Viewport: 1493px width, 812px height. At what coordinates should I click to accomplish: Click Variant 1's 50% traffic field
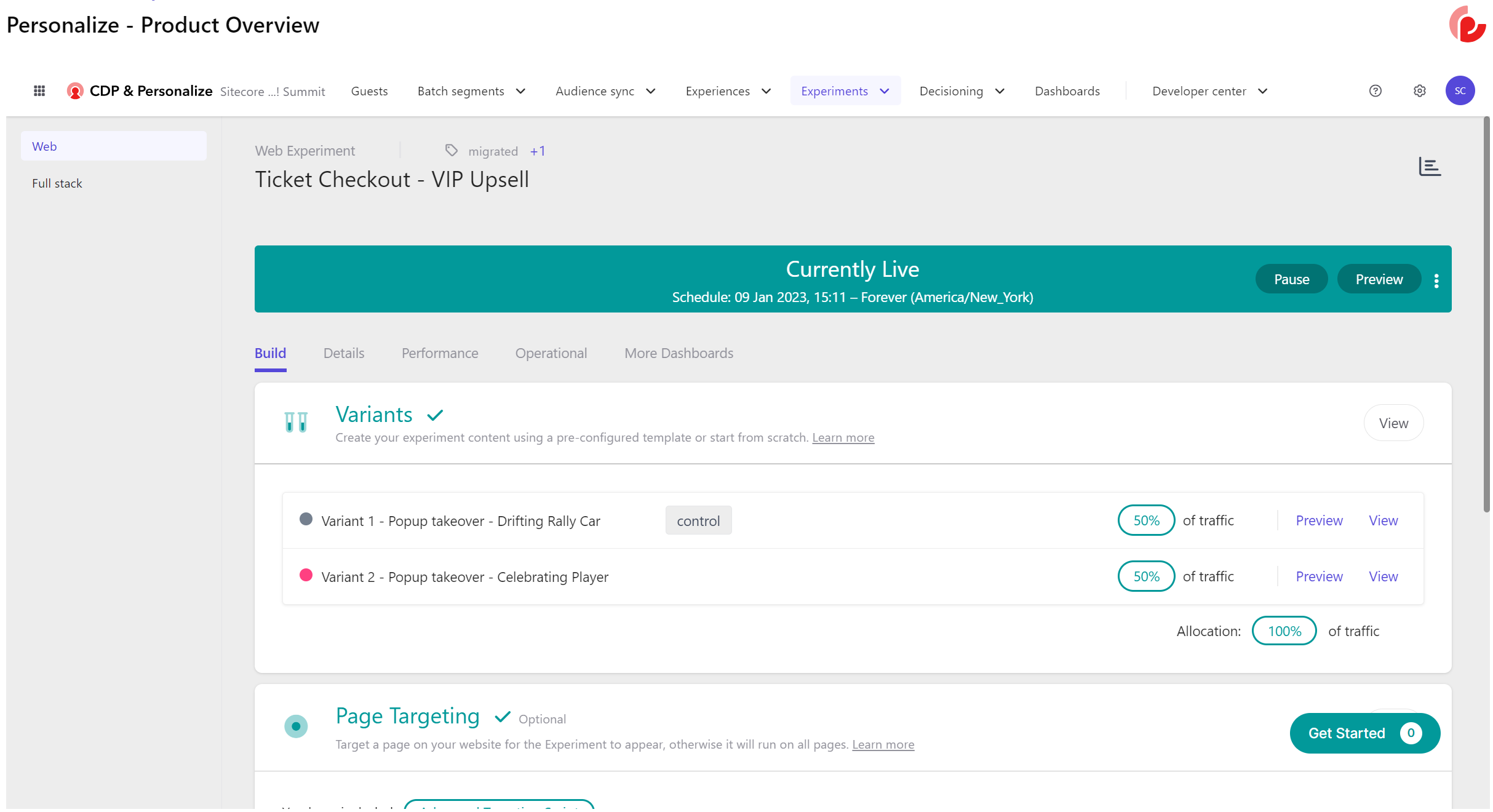1145,520
